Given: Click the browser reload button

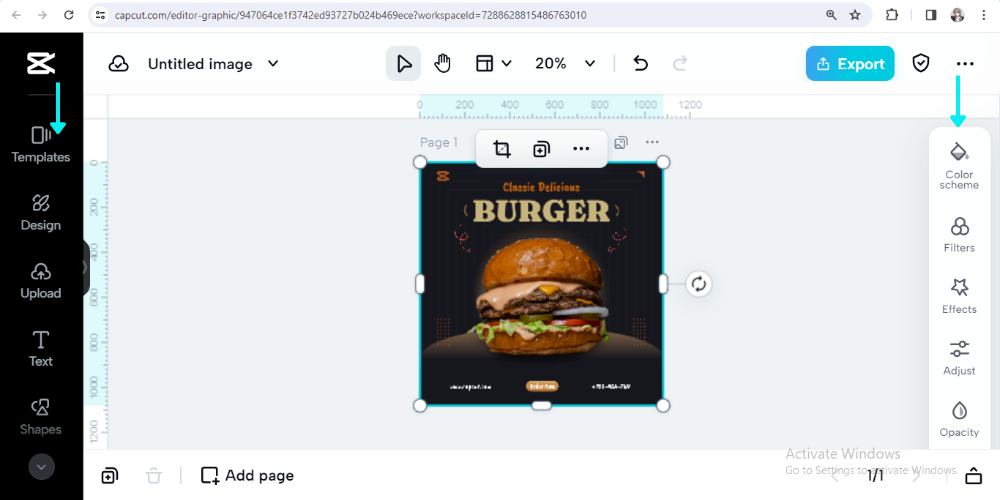Looking at the screenshot, I should pyautogui.click(x=69, y=15).
